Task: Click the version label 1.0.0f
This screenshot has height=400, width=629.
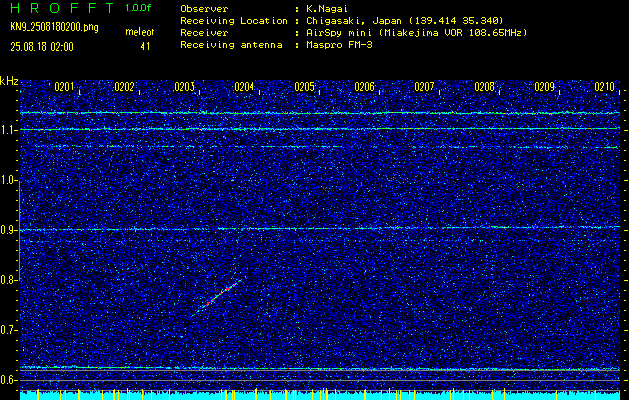Action: pyautogui.click(x=138, y=8)
